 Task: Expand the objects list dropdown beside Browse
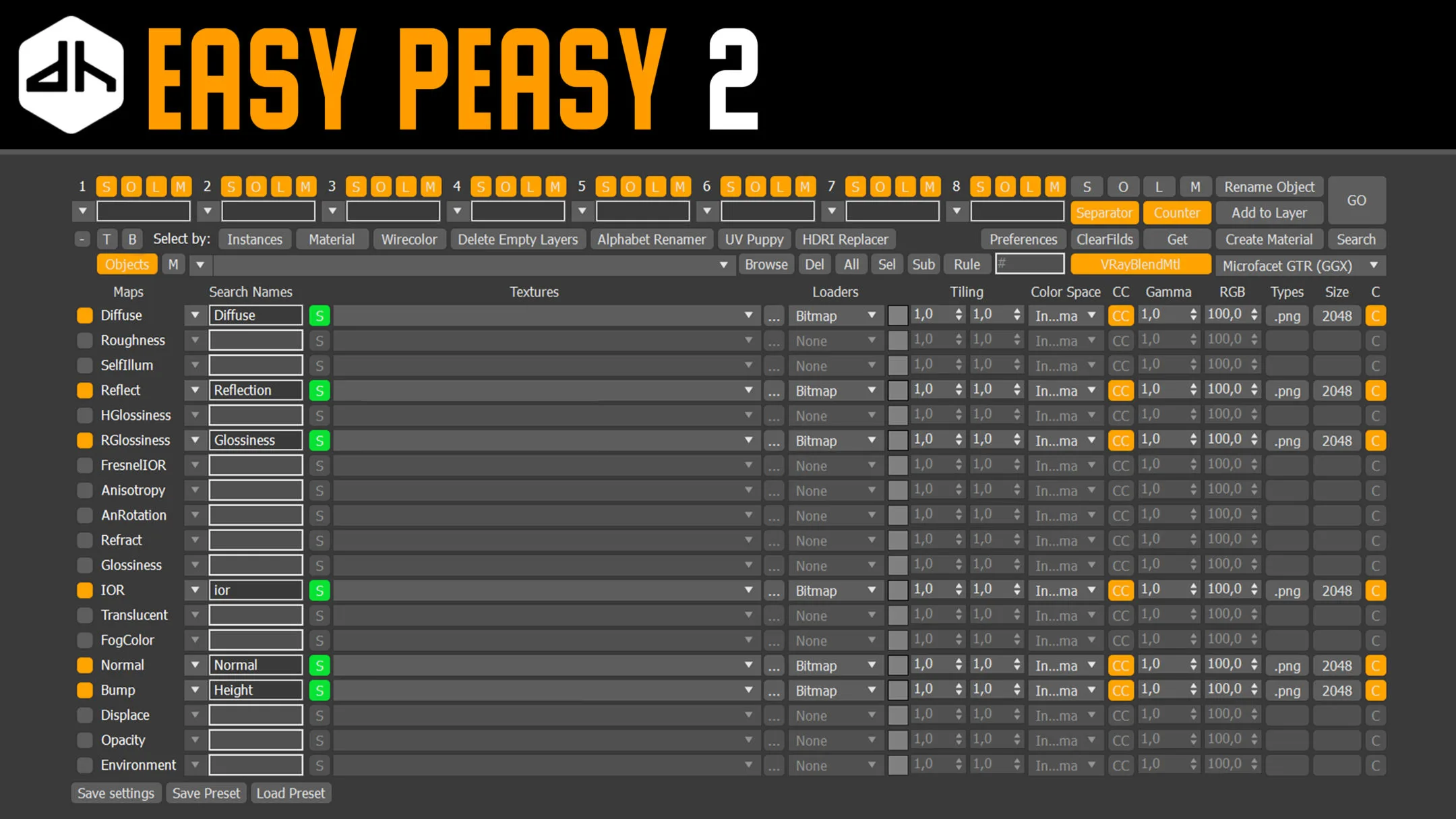pyautogui.click(x=723, y=265)
